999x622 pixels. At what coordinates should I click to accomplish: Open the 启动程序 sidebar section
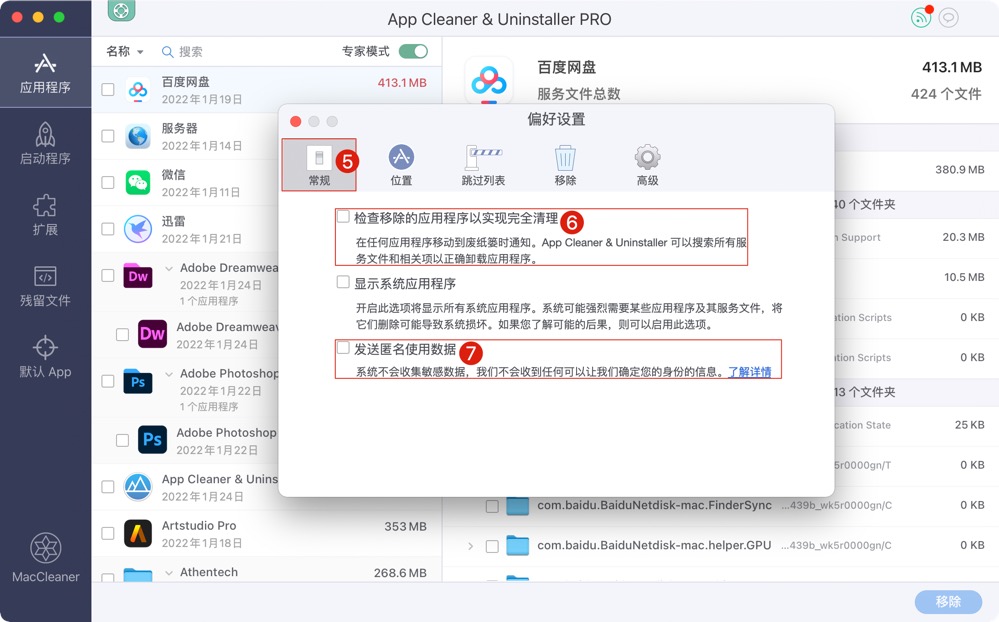(x=45, y=144)
